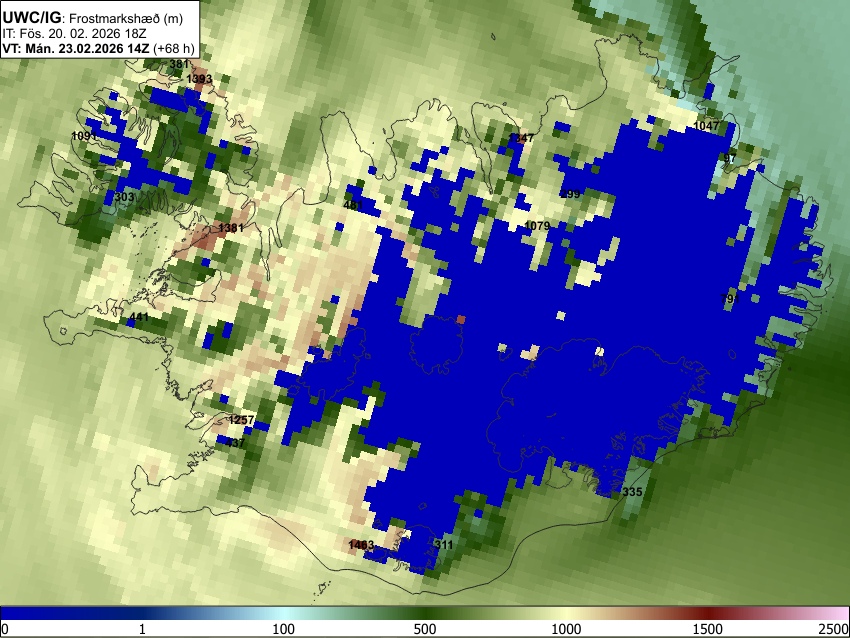
Task: Click the station value 437
Action: pyautogui.click(x=235, y=443)
